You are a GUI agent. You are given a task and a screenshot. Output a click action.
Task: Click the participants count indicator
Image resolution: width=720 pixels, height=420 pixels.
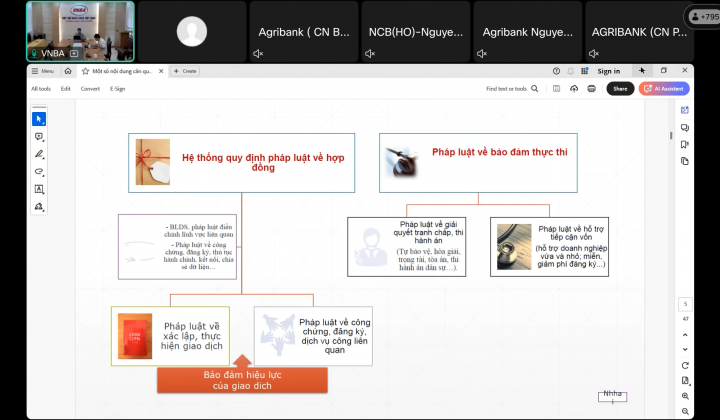tap(701, 16)
